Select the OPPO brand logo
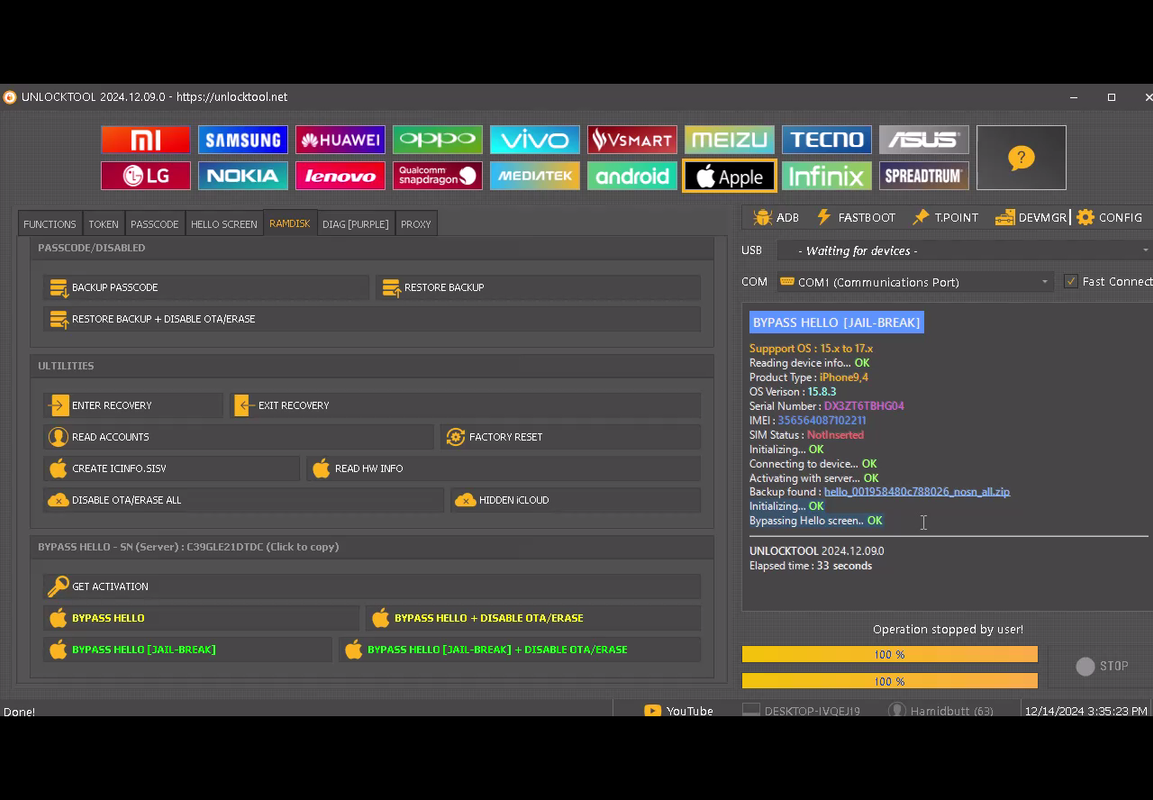The width and height of the screenshot is (1153, 800). click(x=438, y=140)
